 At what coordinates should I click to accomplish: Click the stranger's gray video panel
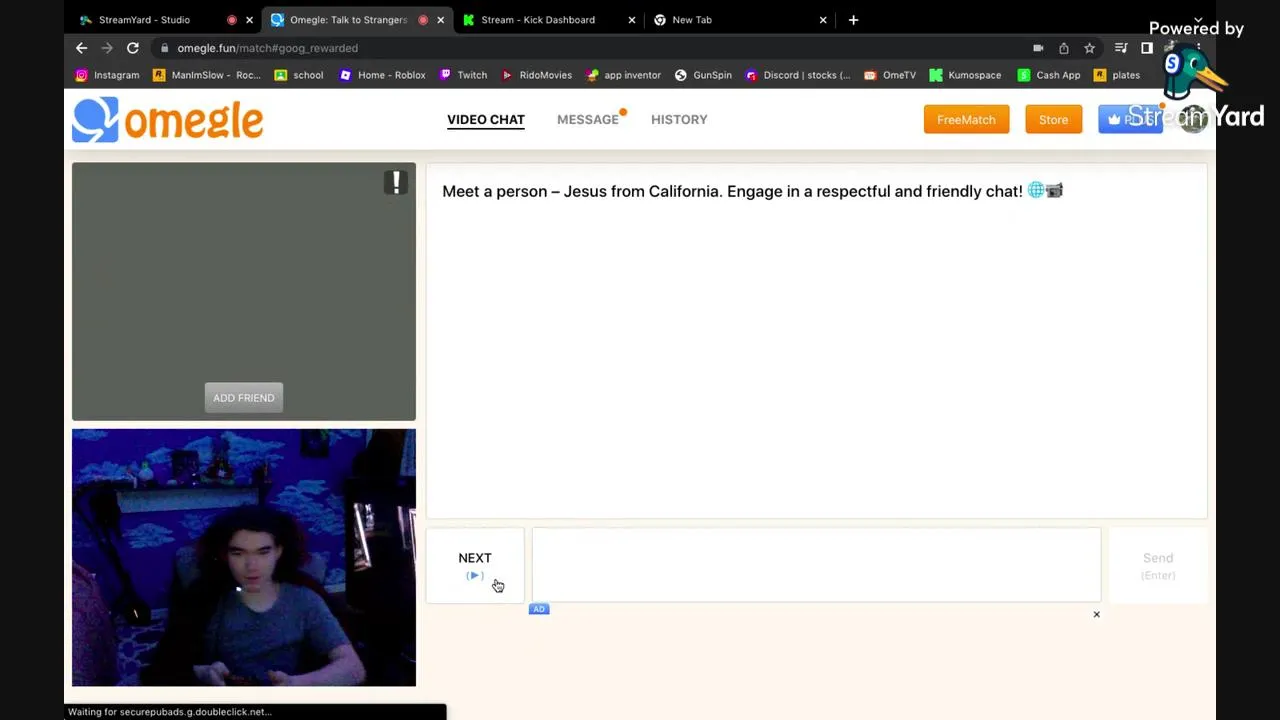pos(244,291)
